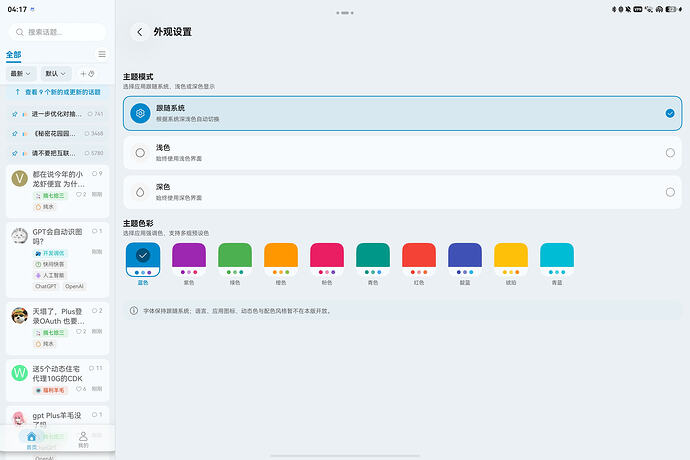Click the plus-clock icon next to 默认
The width and height of the screenshot is (690, 460).
pos(87,74)
